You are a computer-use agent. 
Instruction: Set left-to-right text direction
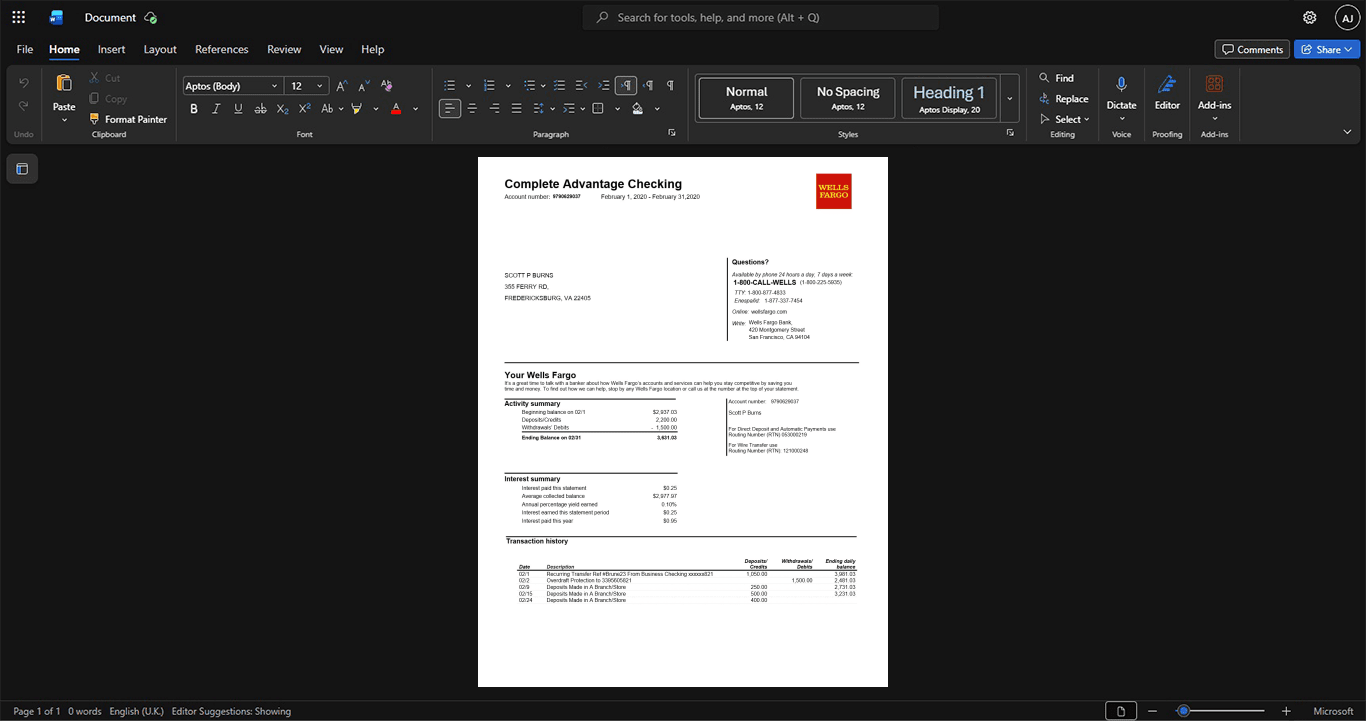626,85
